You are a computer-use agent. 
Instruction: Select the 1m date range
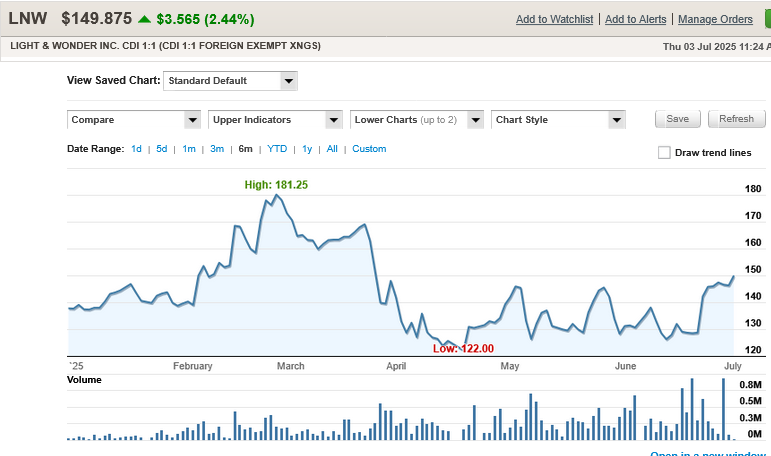click(189, 149)
